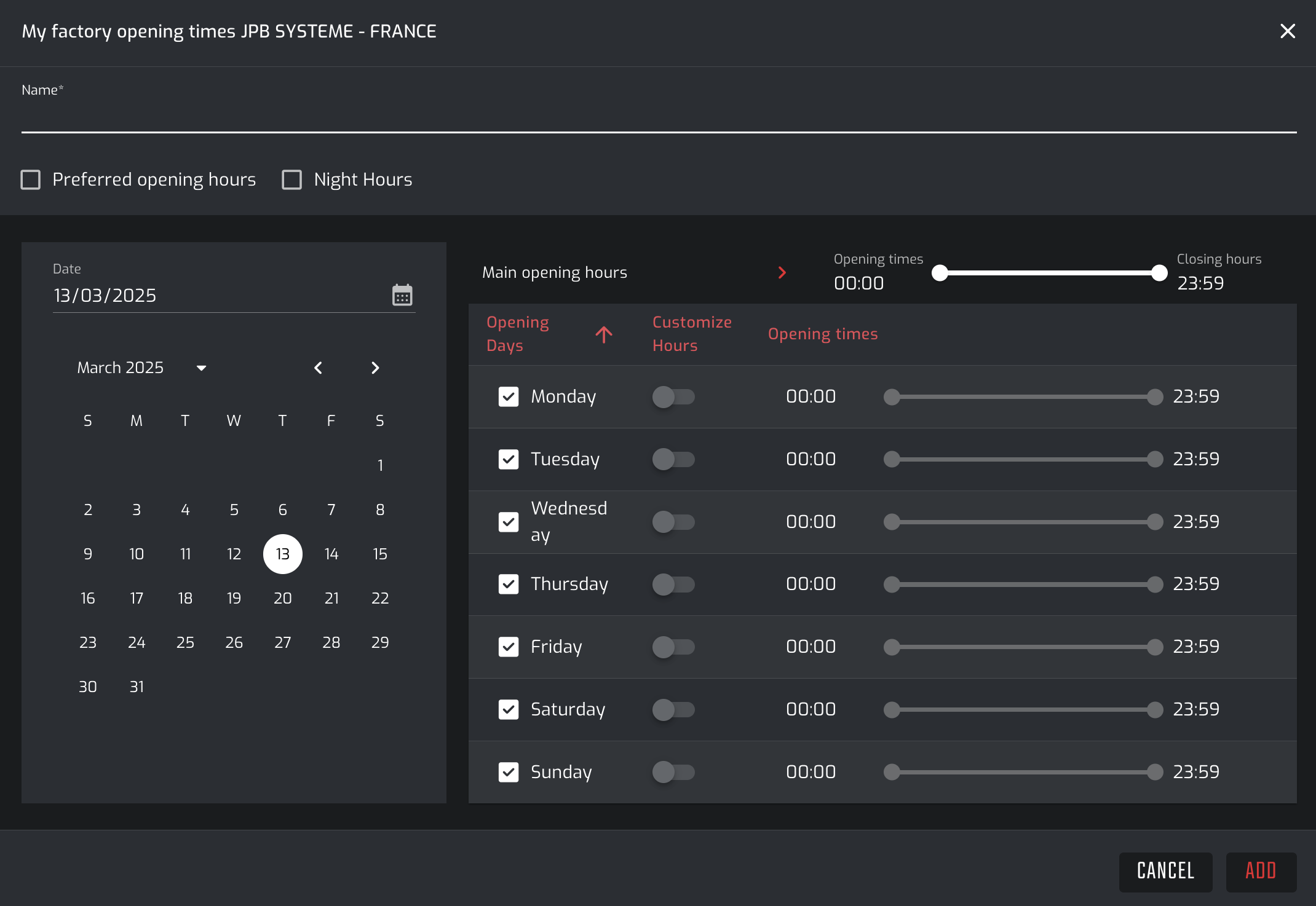Image resolution: width=1316 pixels, height=906 pixels.
Task: Uncheck the Sunday opening day
Action: (x=509, y=772)
